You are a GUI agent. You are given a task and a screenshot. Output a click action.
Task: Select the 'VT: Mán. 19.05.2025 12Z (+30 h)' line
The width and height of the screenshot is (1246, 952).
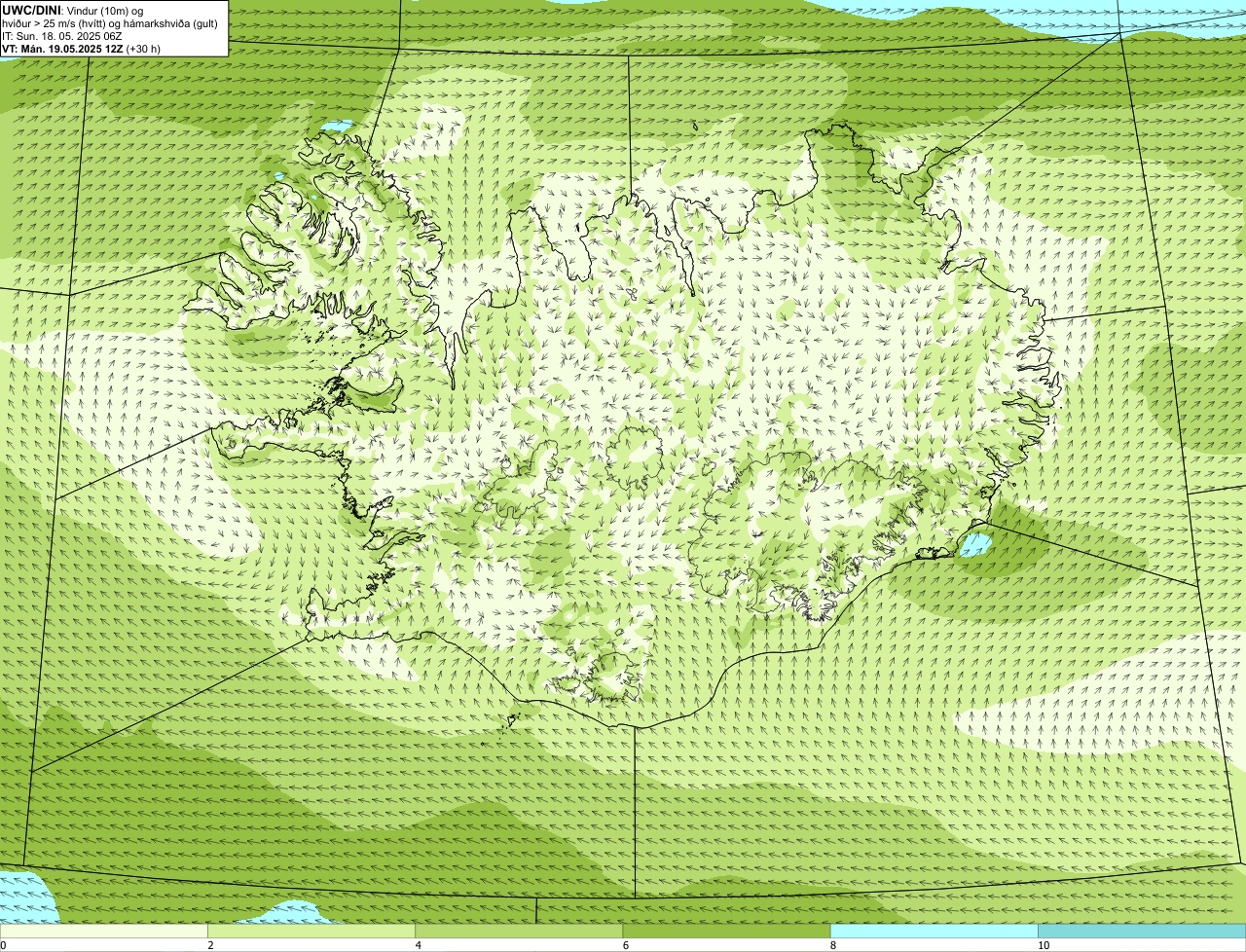click(x=82, y=49)
